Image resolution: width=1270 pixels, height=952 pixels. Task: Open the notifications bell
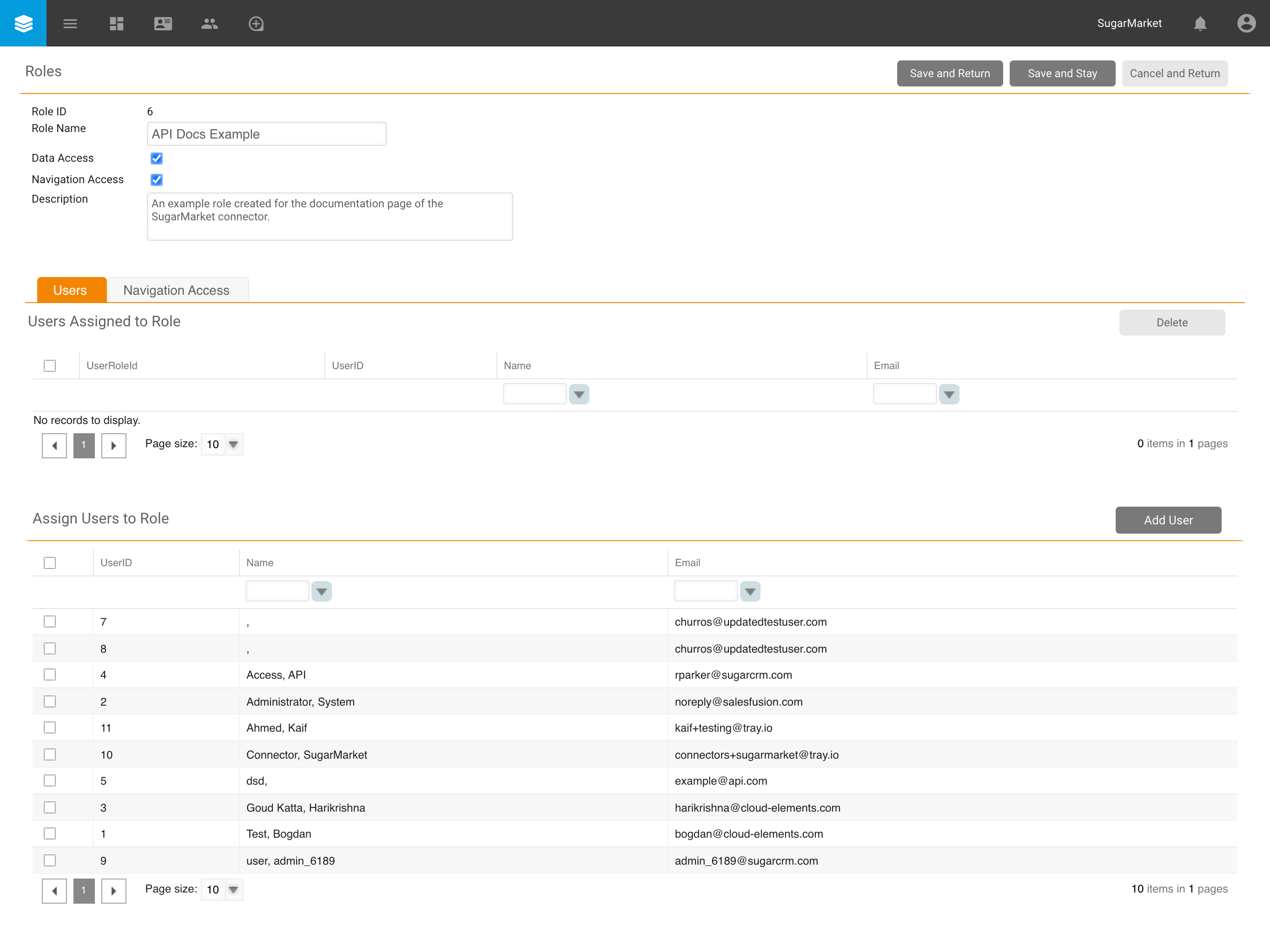pyautogui.click(x=1199, y=24)
